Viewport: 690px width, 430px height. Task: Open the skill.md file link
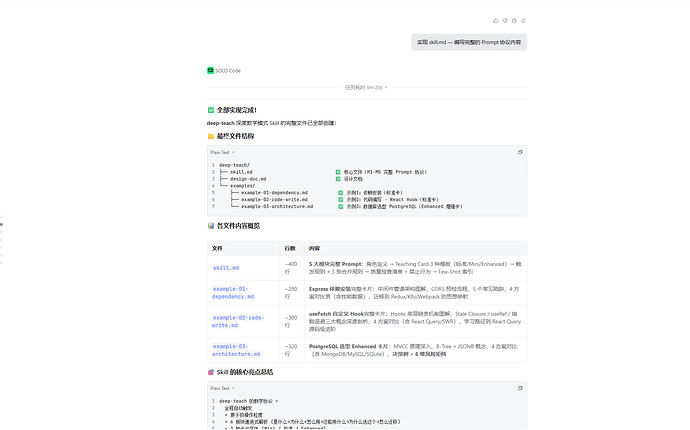click(x=226, y=268)
